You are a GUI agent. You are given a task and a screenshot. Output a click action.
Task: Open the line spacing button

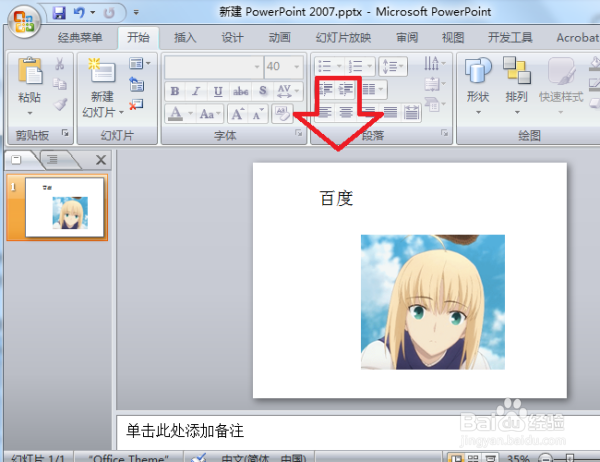pyautogui.click(x=393, y=66)
